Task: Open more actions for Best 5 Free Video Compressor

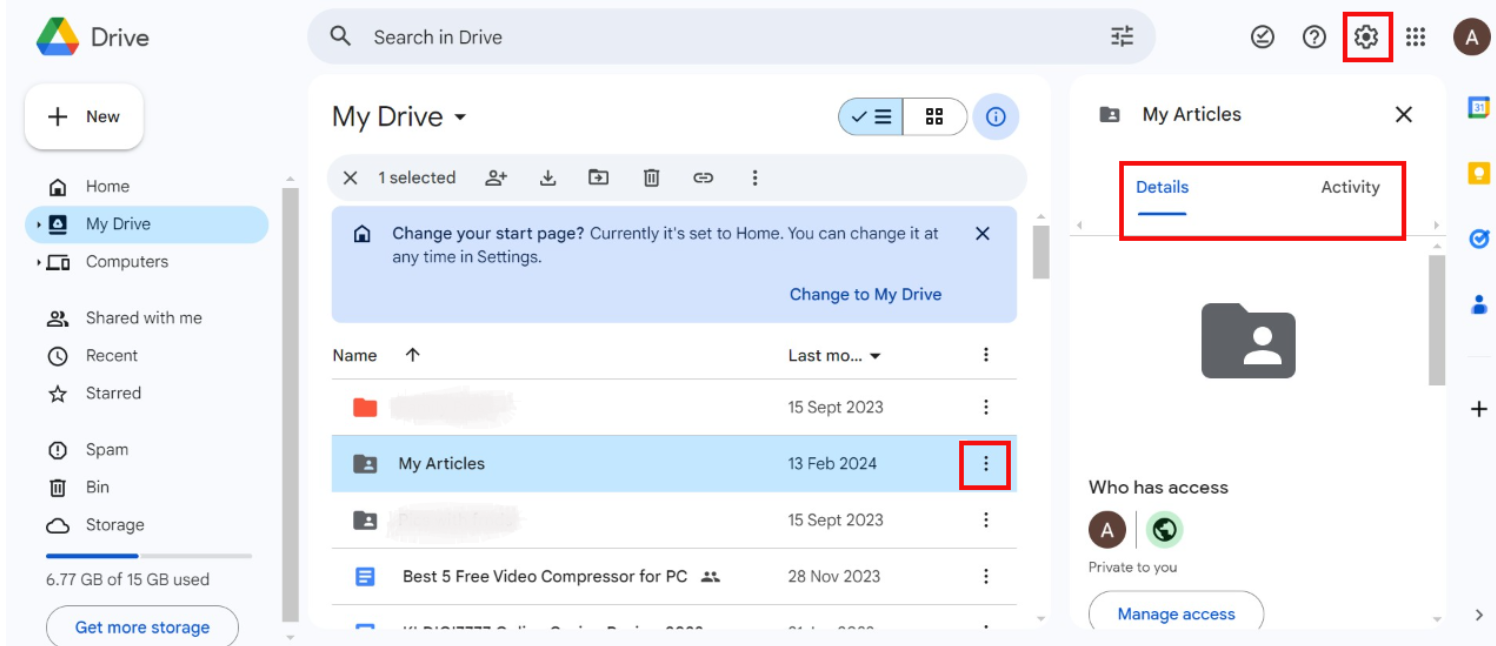Action: click(986, 576)
